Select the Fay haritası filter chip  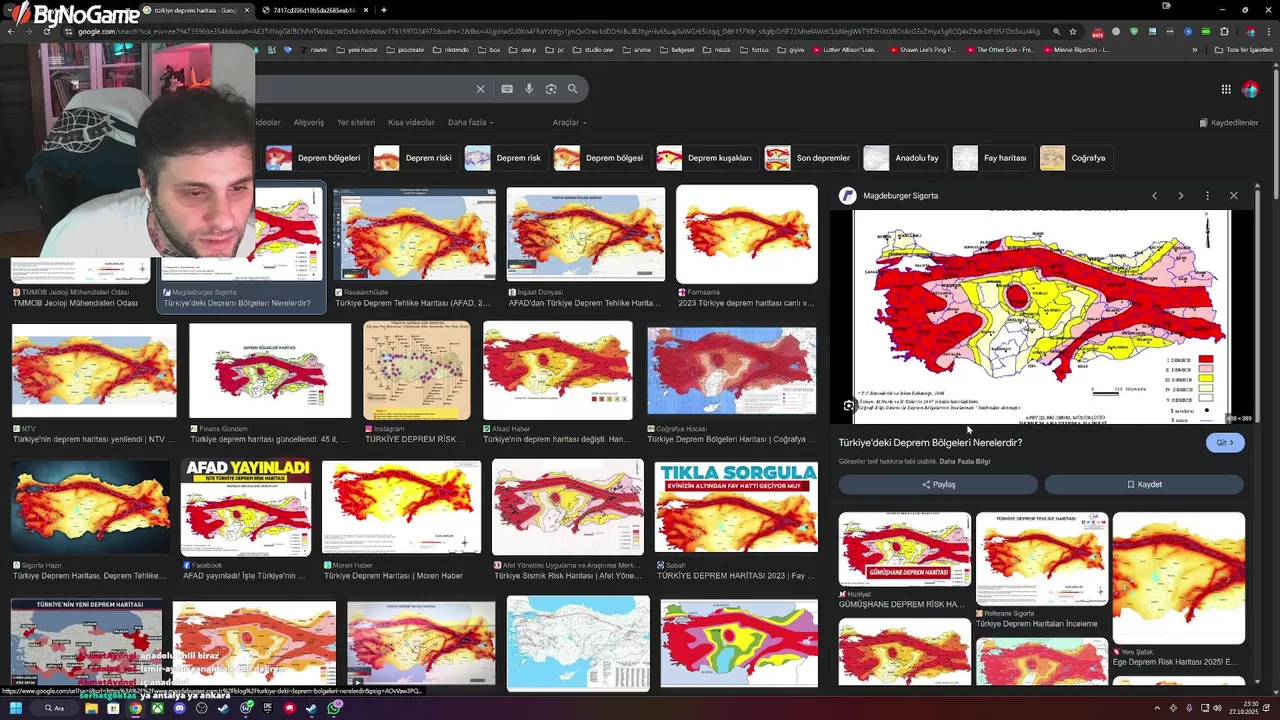992,158
